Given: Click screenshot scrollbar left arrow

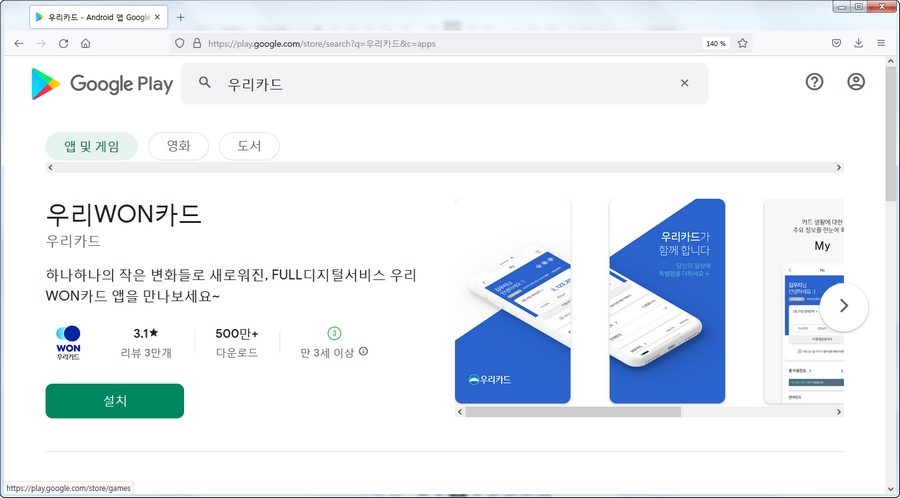Looking at the screenshot, I should pos(460,412).
